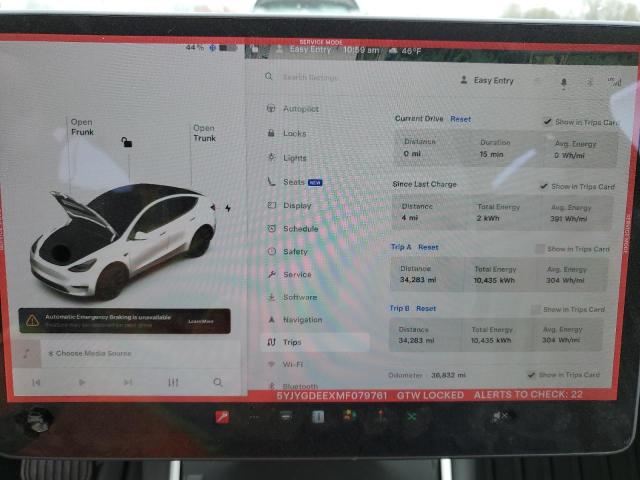Enable Trip B Show in Trips Card
640x480 pixels.
point(536,309)
